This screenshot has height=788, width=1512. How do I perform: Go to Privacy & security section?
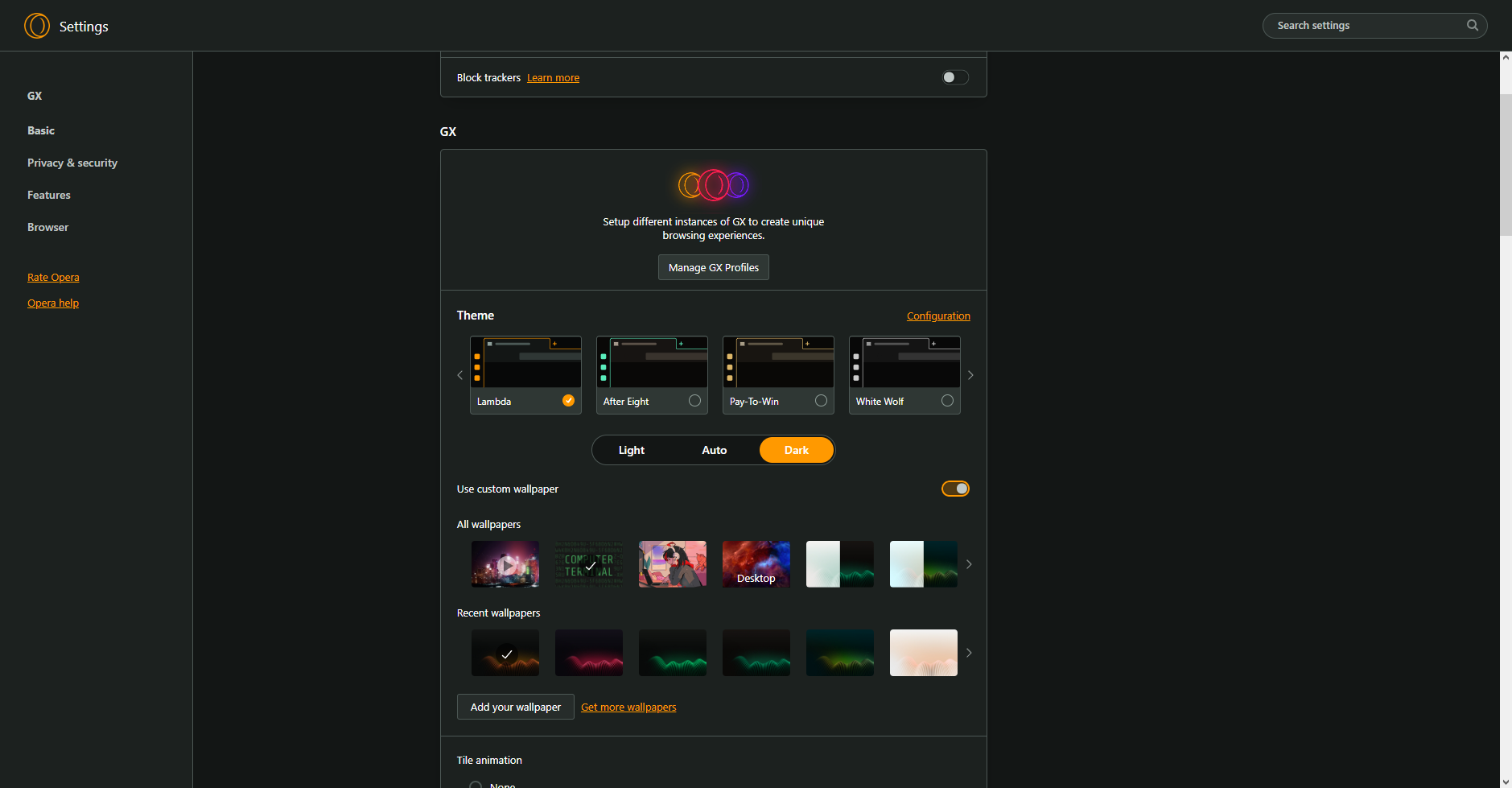[x=72, y=163]
